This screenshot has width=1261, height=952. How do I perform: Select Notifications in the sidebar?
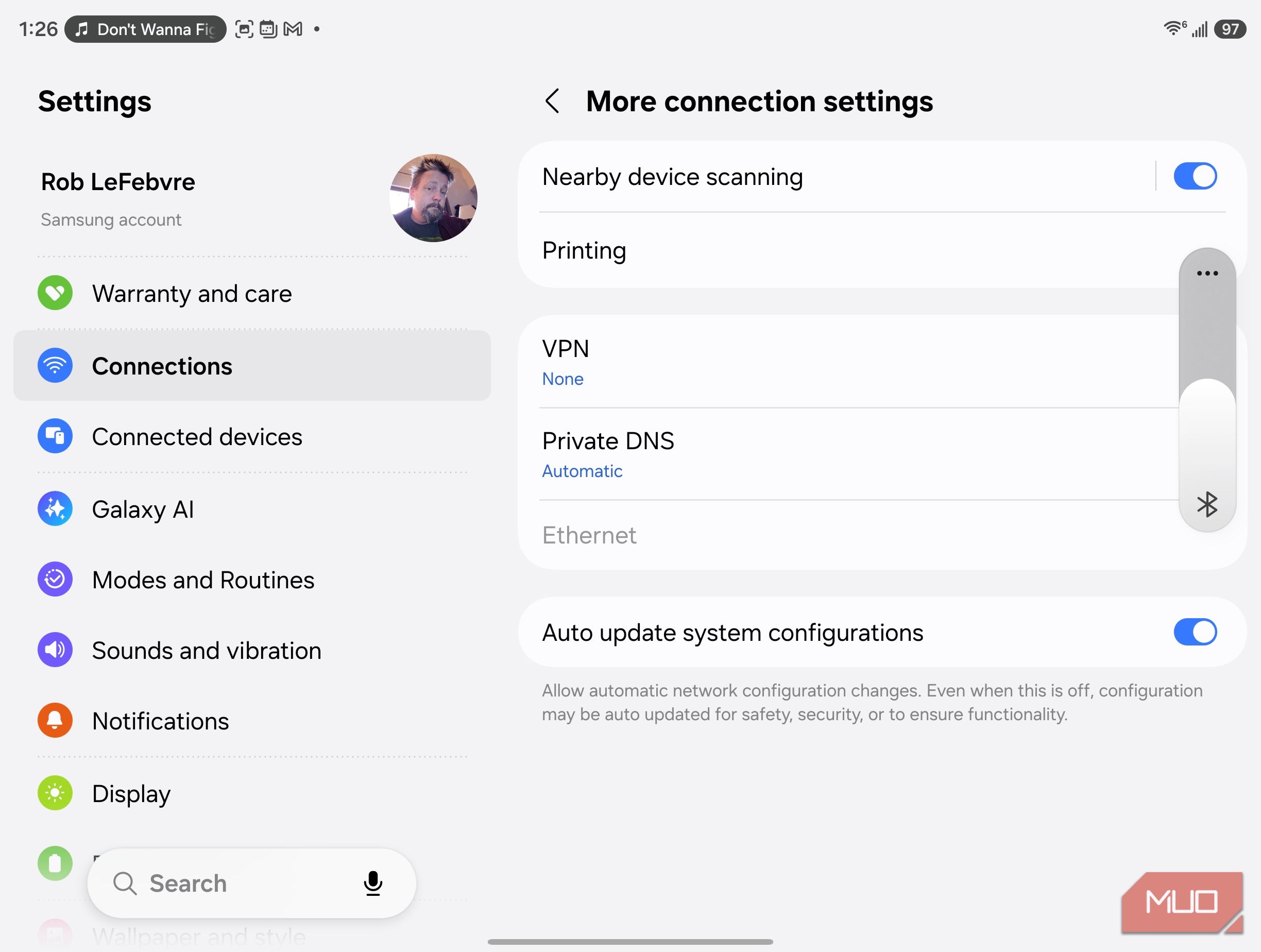[x=252, y=721]
